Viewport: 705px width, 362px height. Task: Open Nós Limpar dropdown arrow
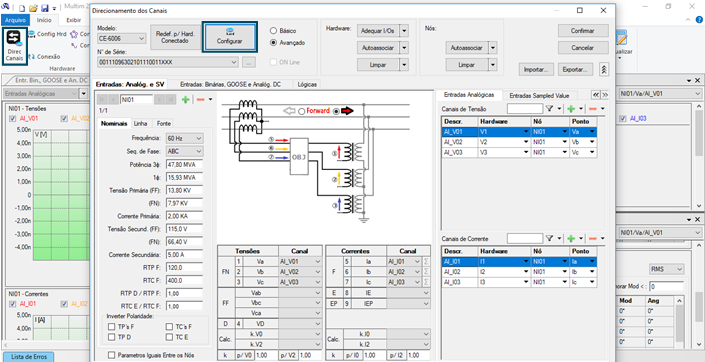(493, 65)
